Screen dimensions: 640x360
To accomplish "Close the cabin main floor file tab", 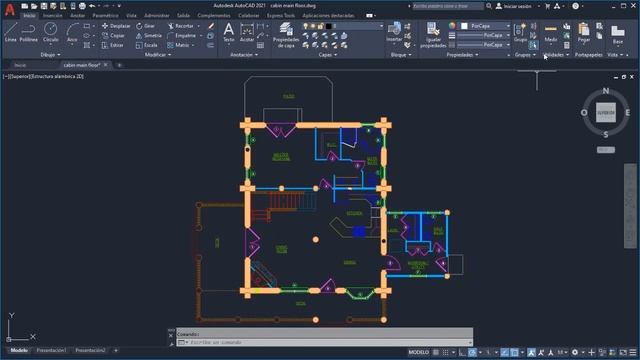I will 106,65.
